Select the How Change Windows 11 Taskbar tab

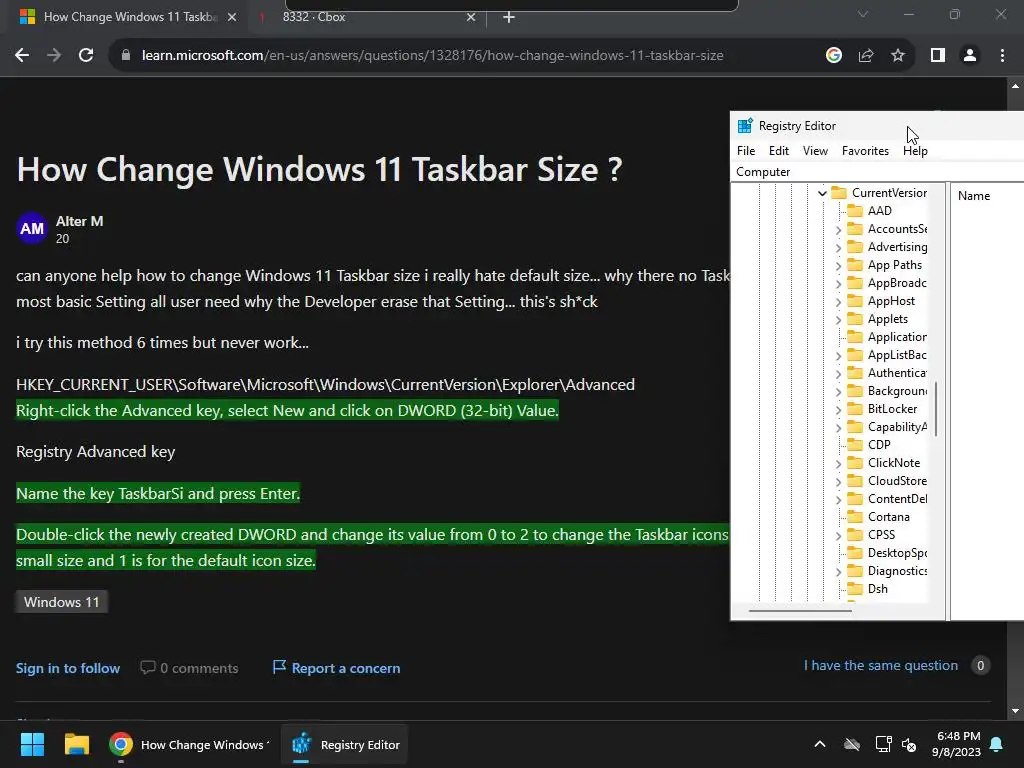click(x=127, y=17)
